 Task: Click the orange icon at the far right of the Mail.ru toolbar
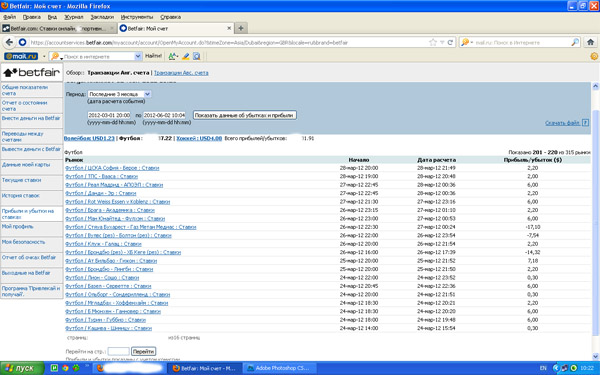coord(594,56)
